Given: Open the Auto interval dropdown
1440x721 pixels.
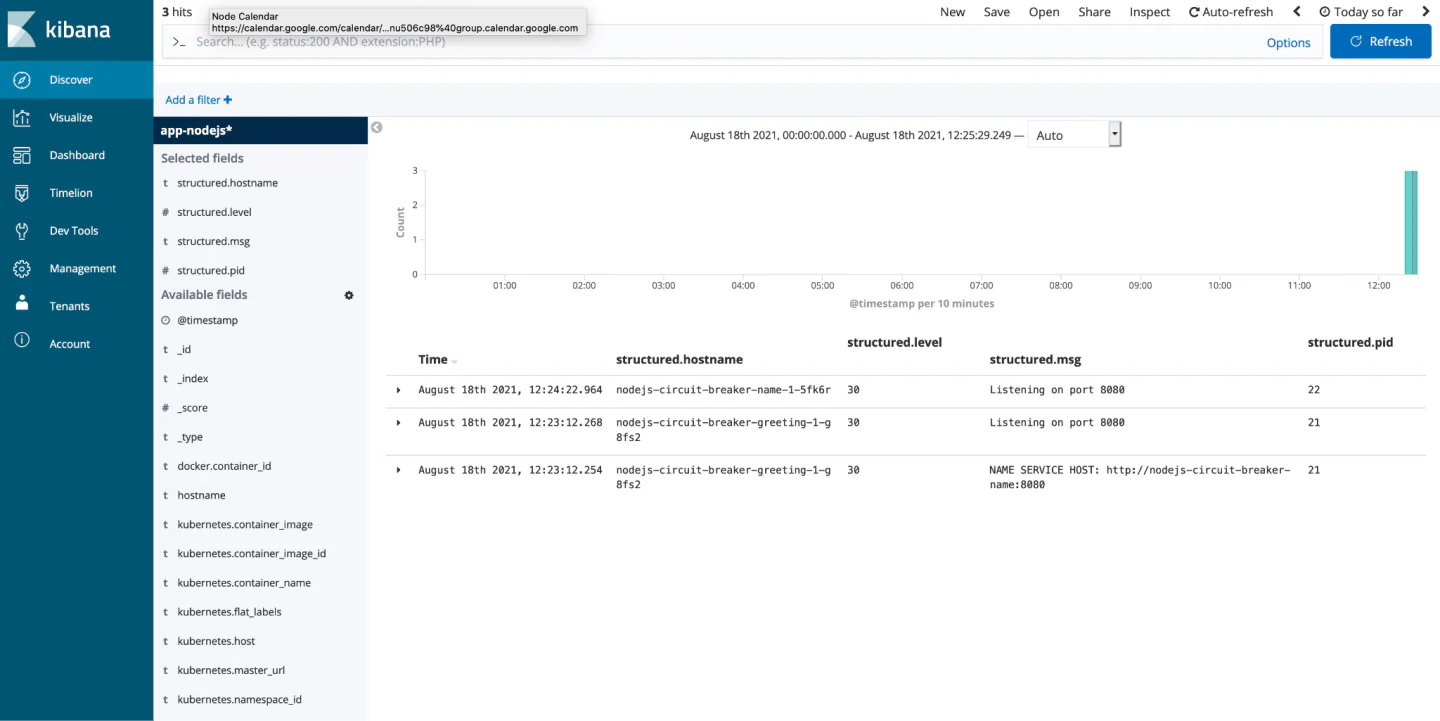Looking at the screenshot, I should tap(1074, 135).
